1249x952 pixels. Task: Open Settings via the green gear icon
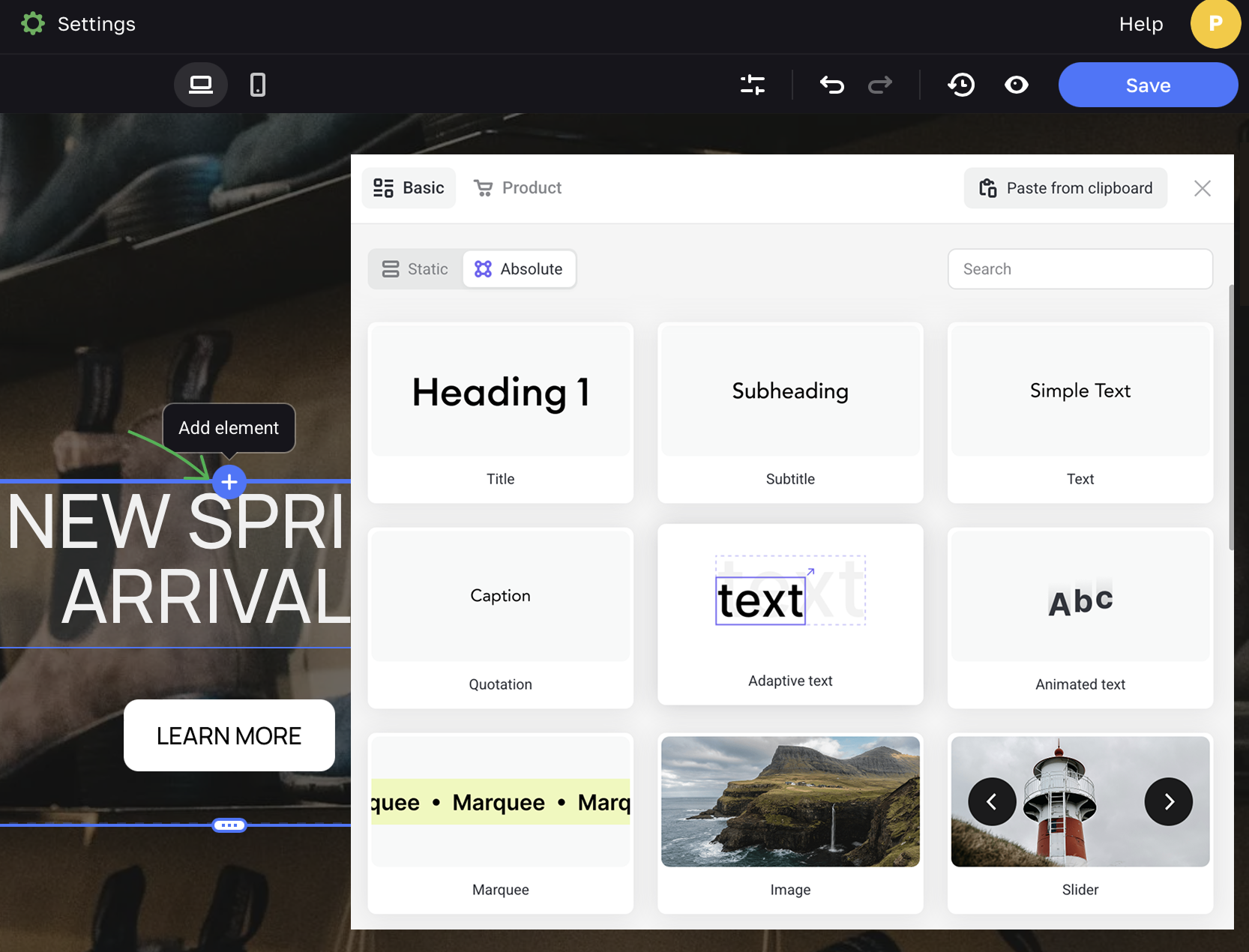(33, 24)
